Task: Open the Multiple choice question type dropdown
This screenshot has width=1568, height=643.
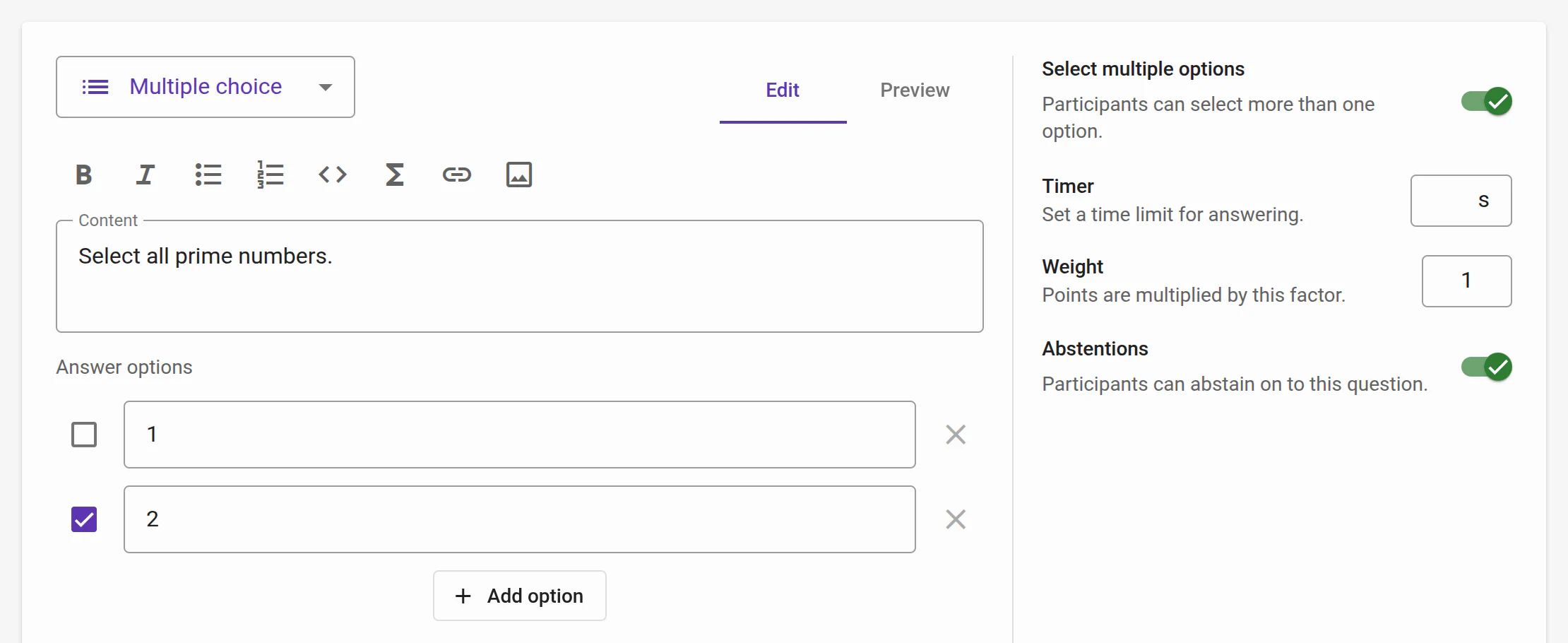Action: (206, 87)
